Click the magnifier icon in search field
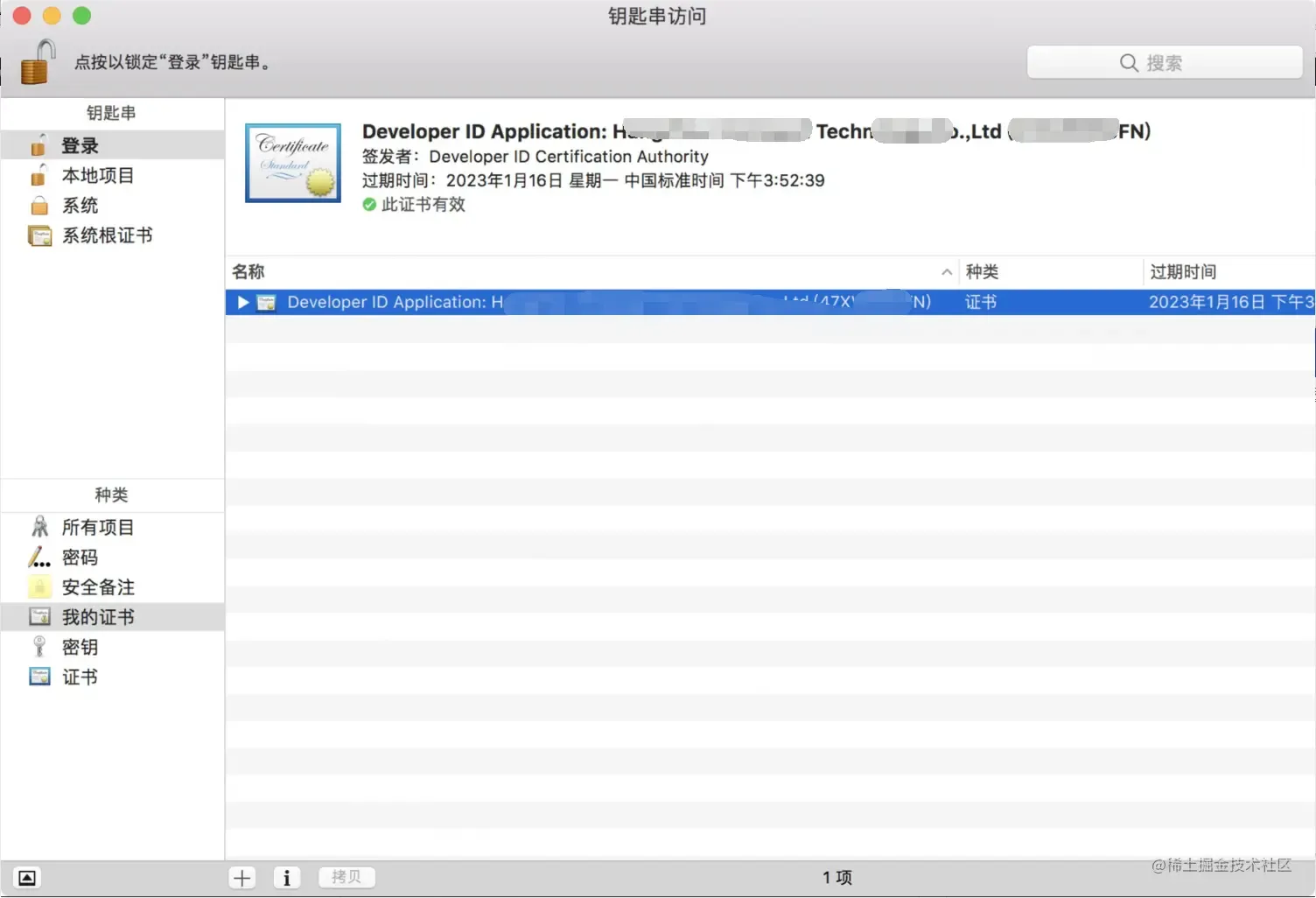Image resolution: width=1316 pixels, height=898 pixels. (1129, 63)
